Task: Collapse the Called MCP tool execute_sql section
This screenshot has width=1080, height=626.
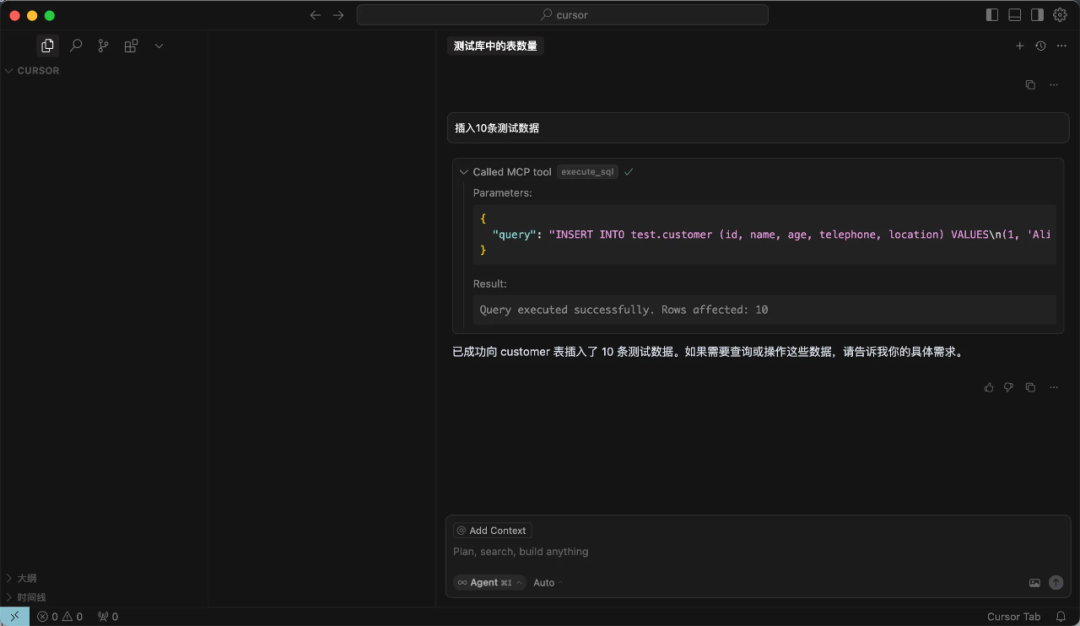Action: tap(463, 171)
